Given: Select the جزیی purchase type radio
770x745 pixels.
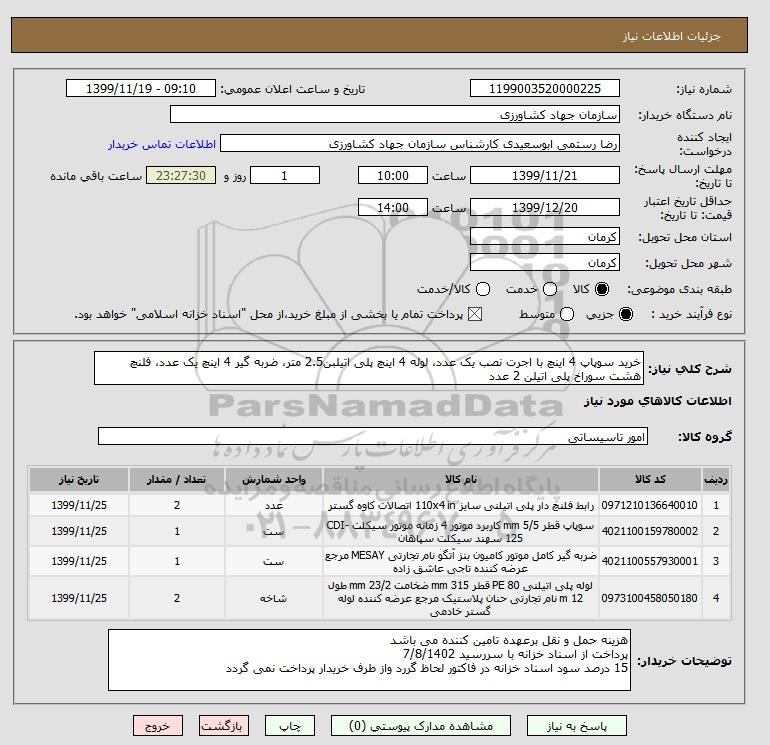Looking at the screenshot, I should [626, 314].
